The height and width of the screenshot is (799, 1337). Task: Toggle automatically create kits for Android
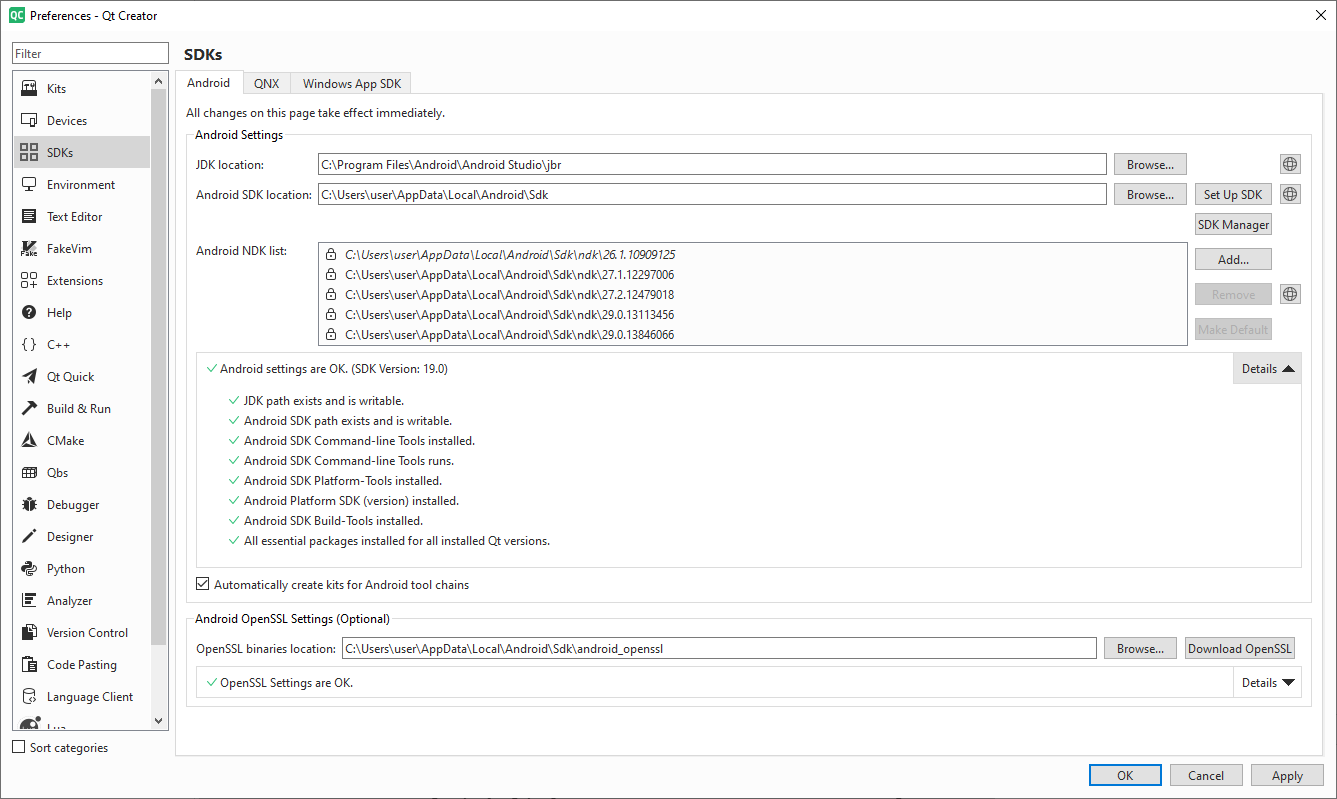click(203, 585)
